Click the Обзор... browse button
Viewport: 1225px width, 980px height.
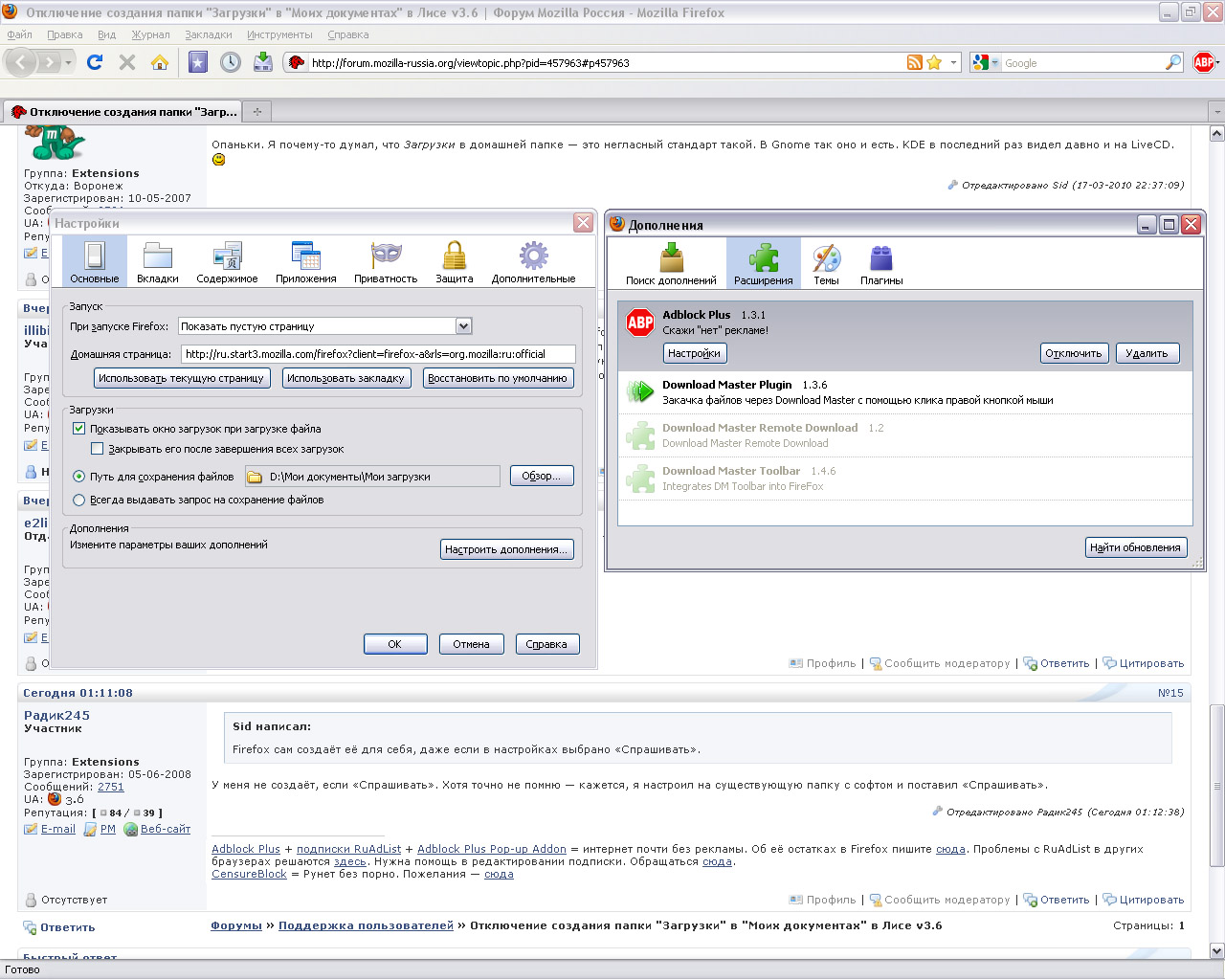[542, 476]
